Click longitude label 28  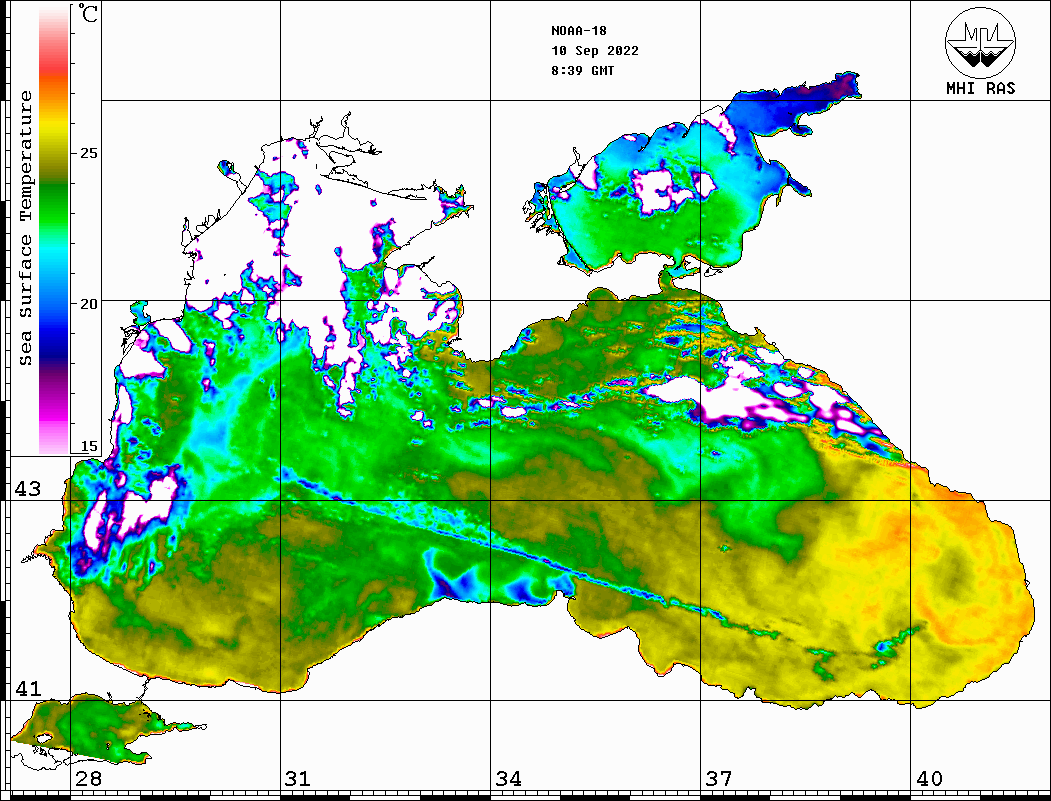[88, 779]
